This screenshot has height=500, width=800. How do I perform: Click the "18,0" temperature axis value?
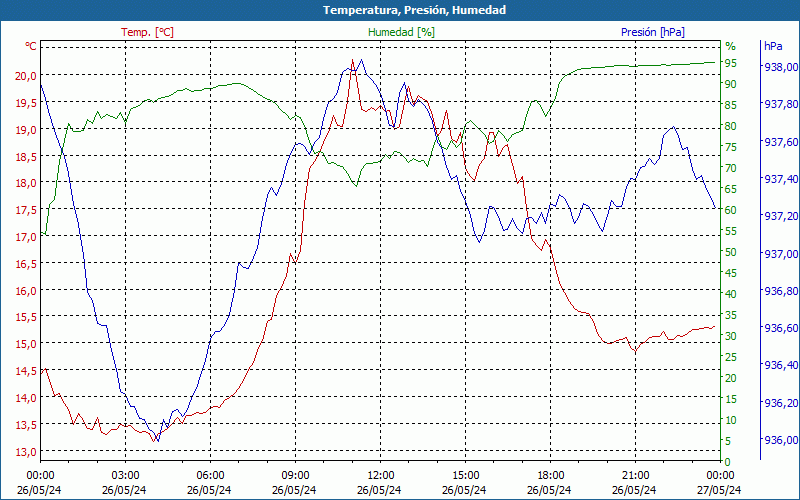pyautogui.click(x=26, y=183)
